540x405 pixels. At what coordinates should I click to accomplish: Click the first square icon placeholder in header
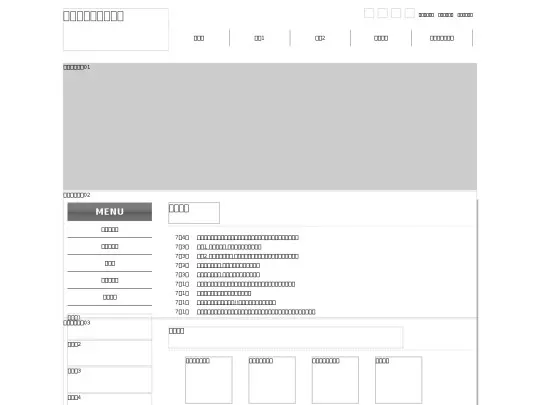click(369, 13)
